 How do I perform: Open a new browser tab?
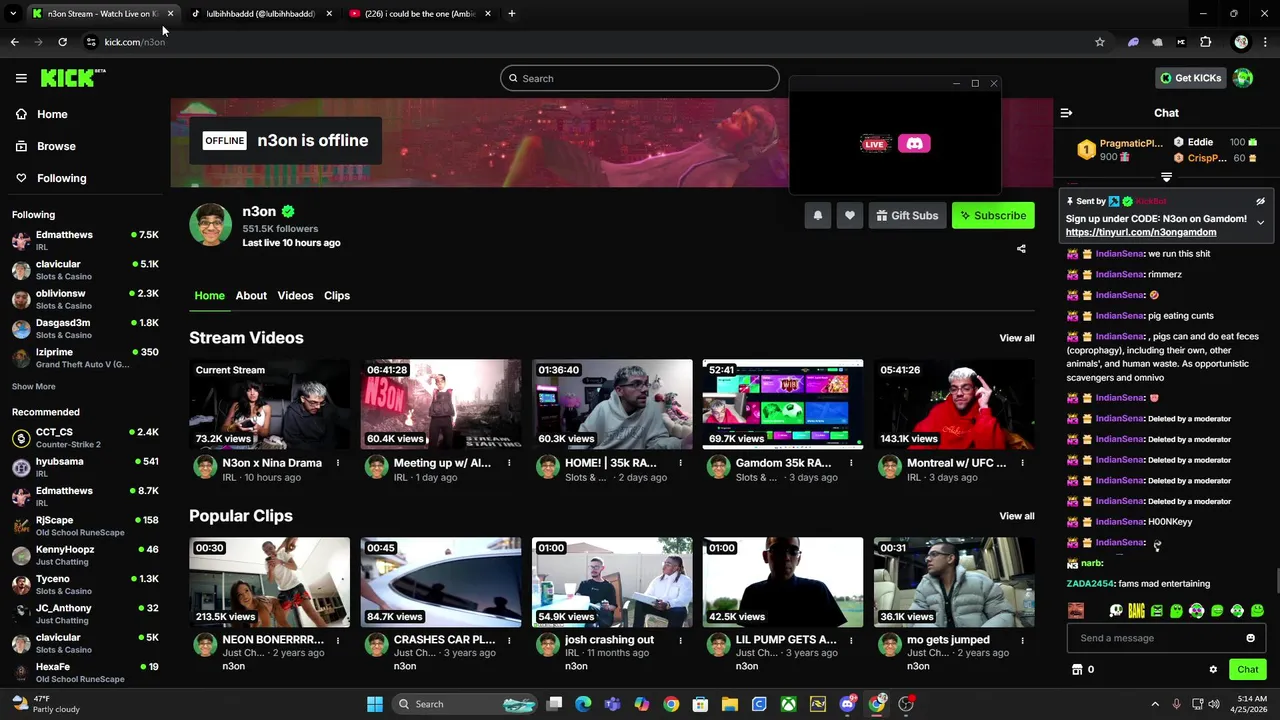pyautogui.click(x=511, y=13)
